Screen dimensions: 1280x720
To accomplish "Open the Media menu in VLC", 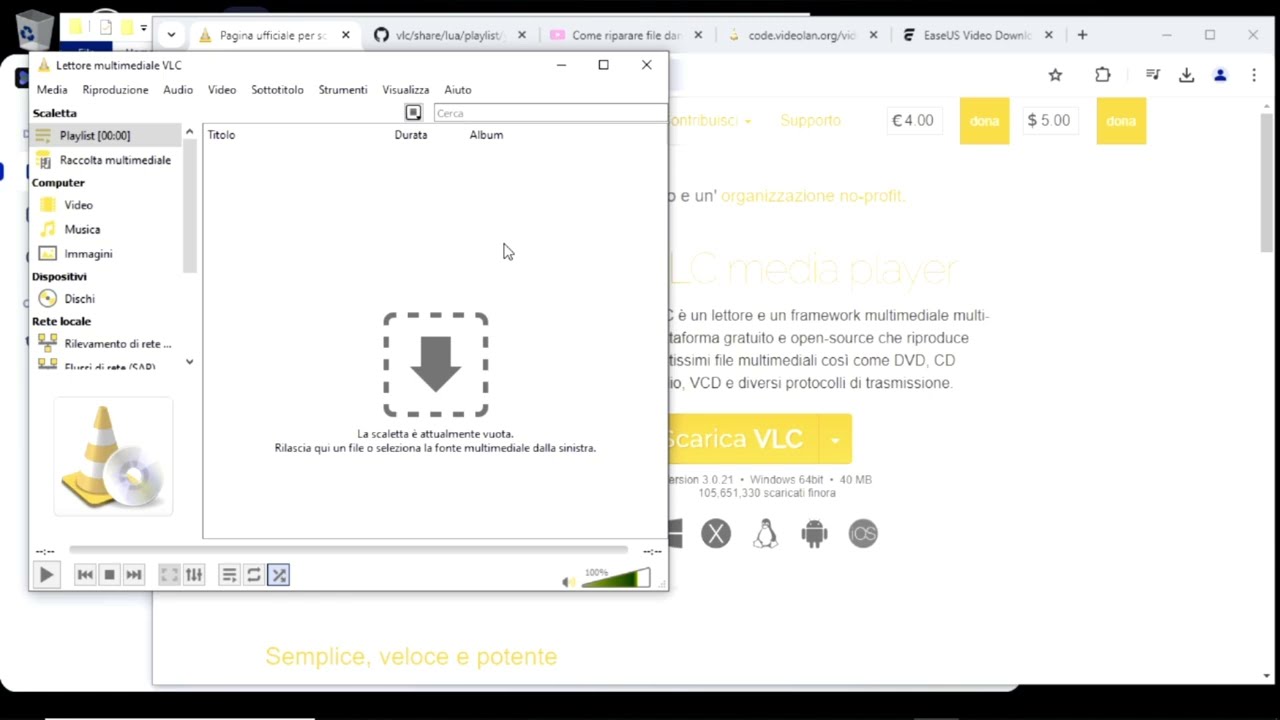I will [x=52, y=90].
